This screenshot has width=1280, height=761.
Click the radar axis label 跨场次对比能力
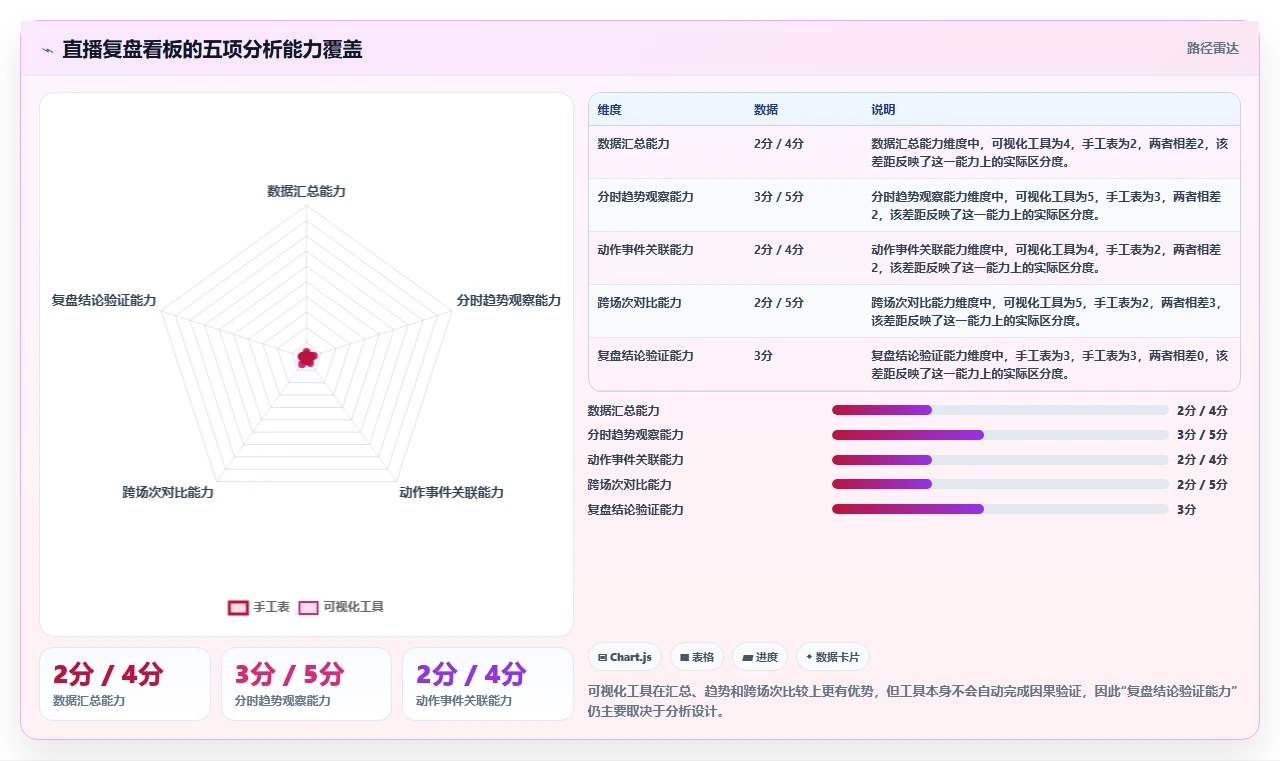pyautogui.click(x=168, y=492)
